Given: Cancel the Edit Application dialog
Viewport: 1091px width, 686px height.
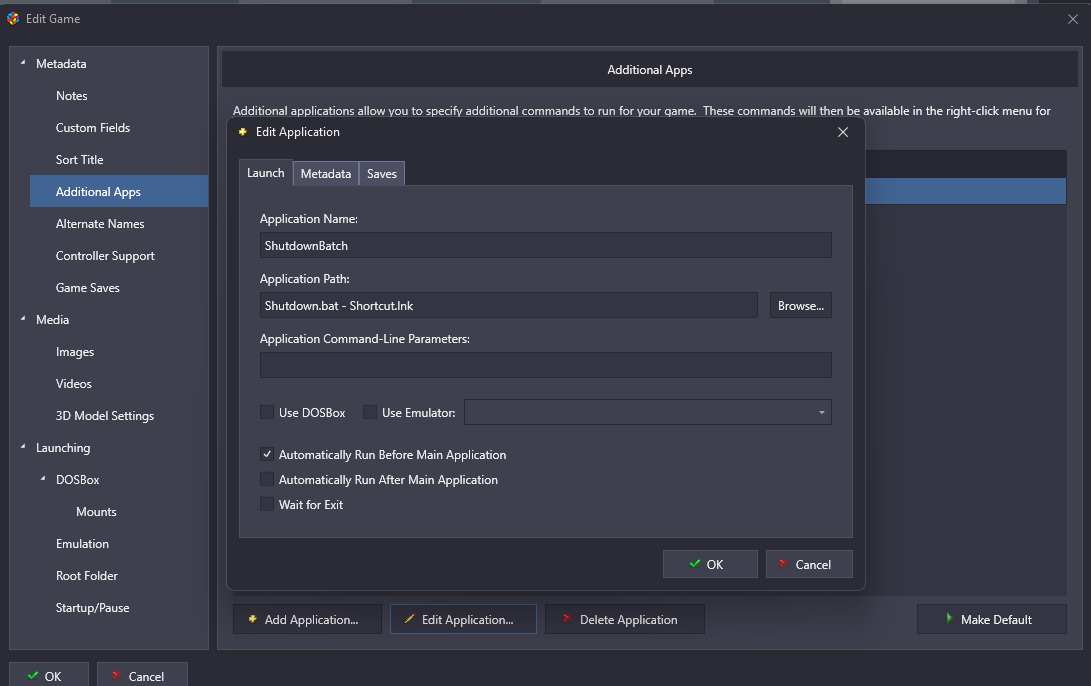Looking at the screenshot, I should (x=809, y=564).
